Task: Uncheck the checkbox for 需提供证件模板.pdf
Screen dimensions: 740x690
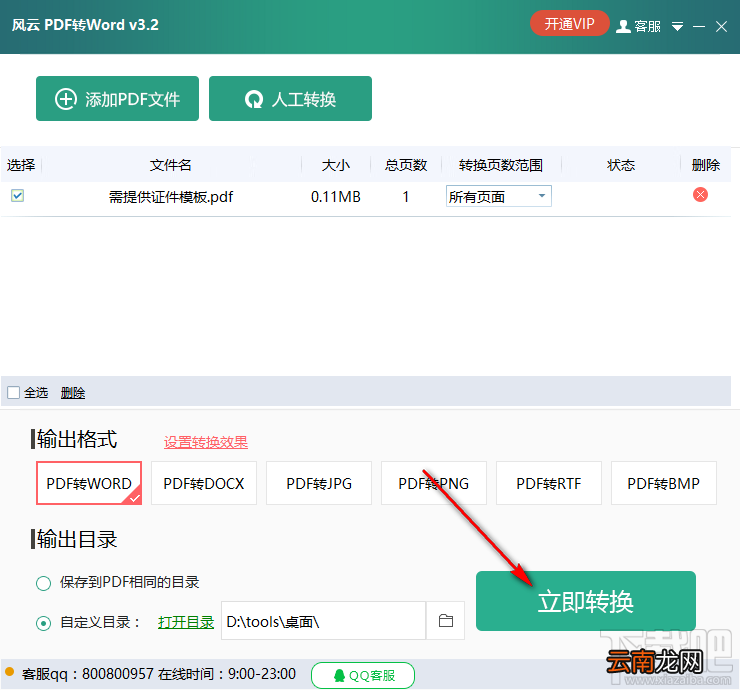Action: coord(17,195)
